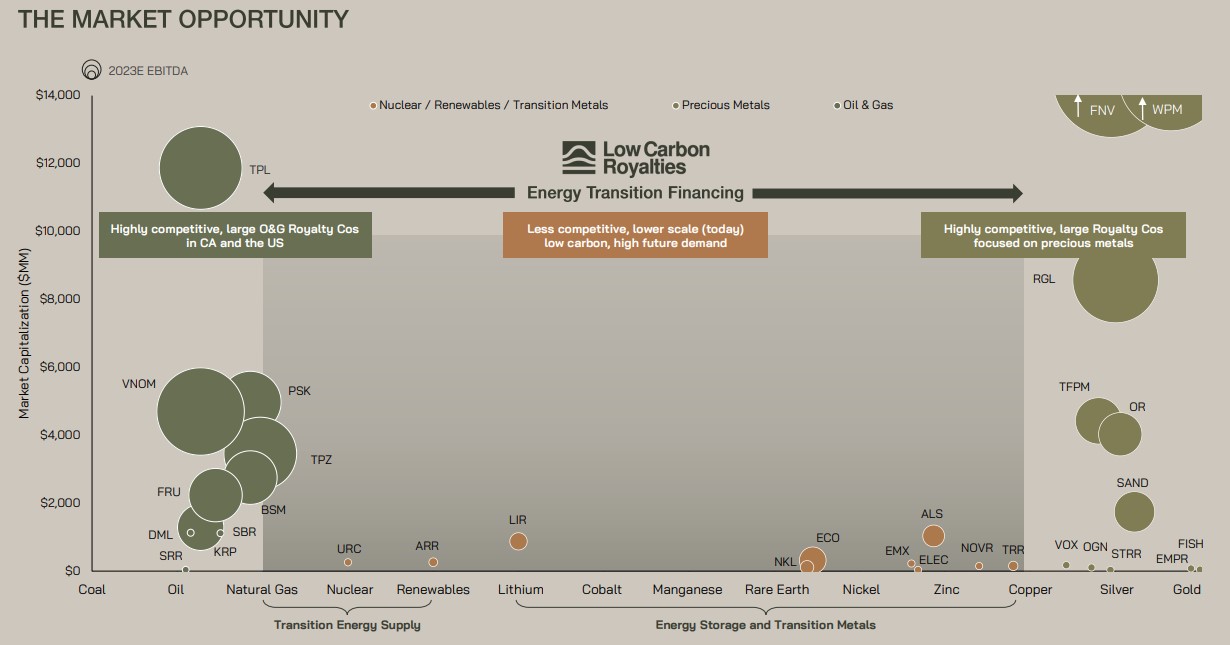Viewport: 1230px width, 645px height.
Task: Click the SAND bubble
Action: 1134,512
